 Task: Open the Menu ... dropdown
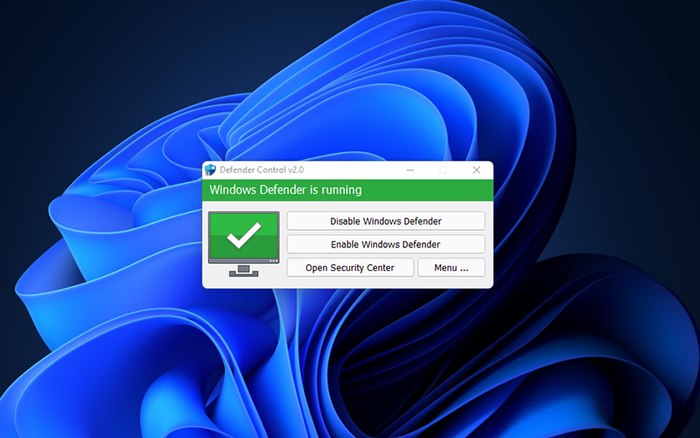pos(451,267)
